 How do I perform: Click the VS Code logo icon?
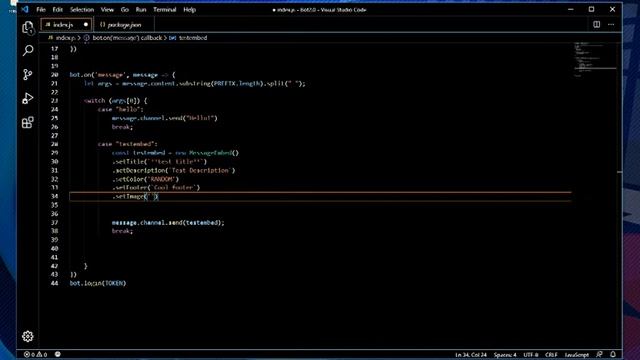(25, 9)
